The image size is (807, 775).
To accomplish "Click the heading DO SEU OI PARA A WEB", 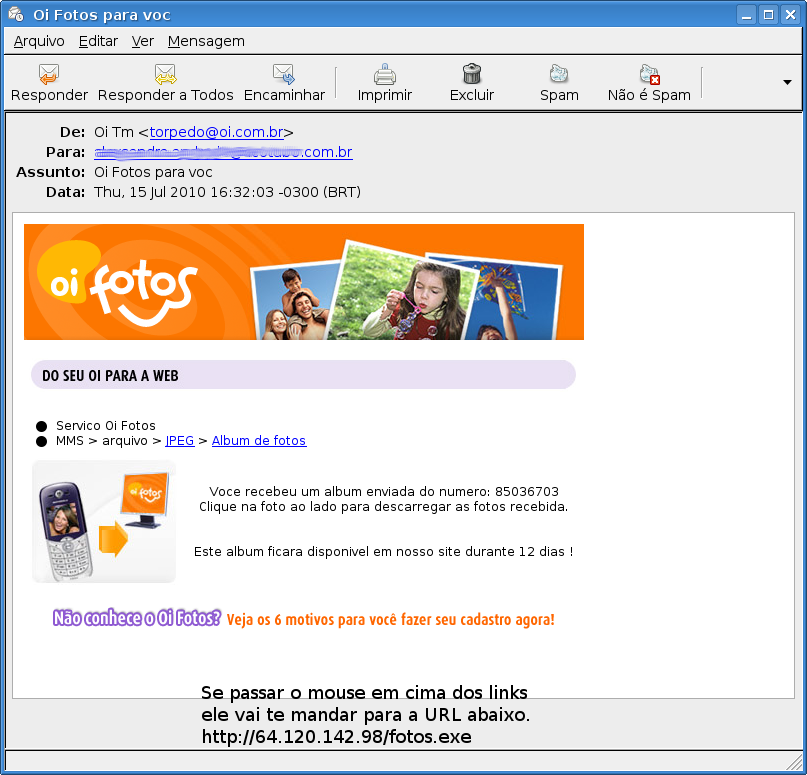I will [110, 376].
